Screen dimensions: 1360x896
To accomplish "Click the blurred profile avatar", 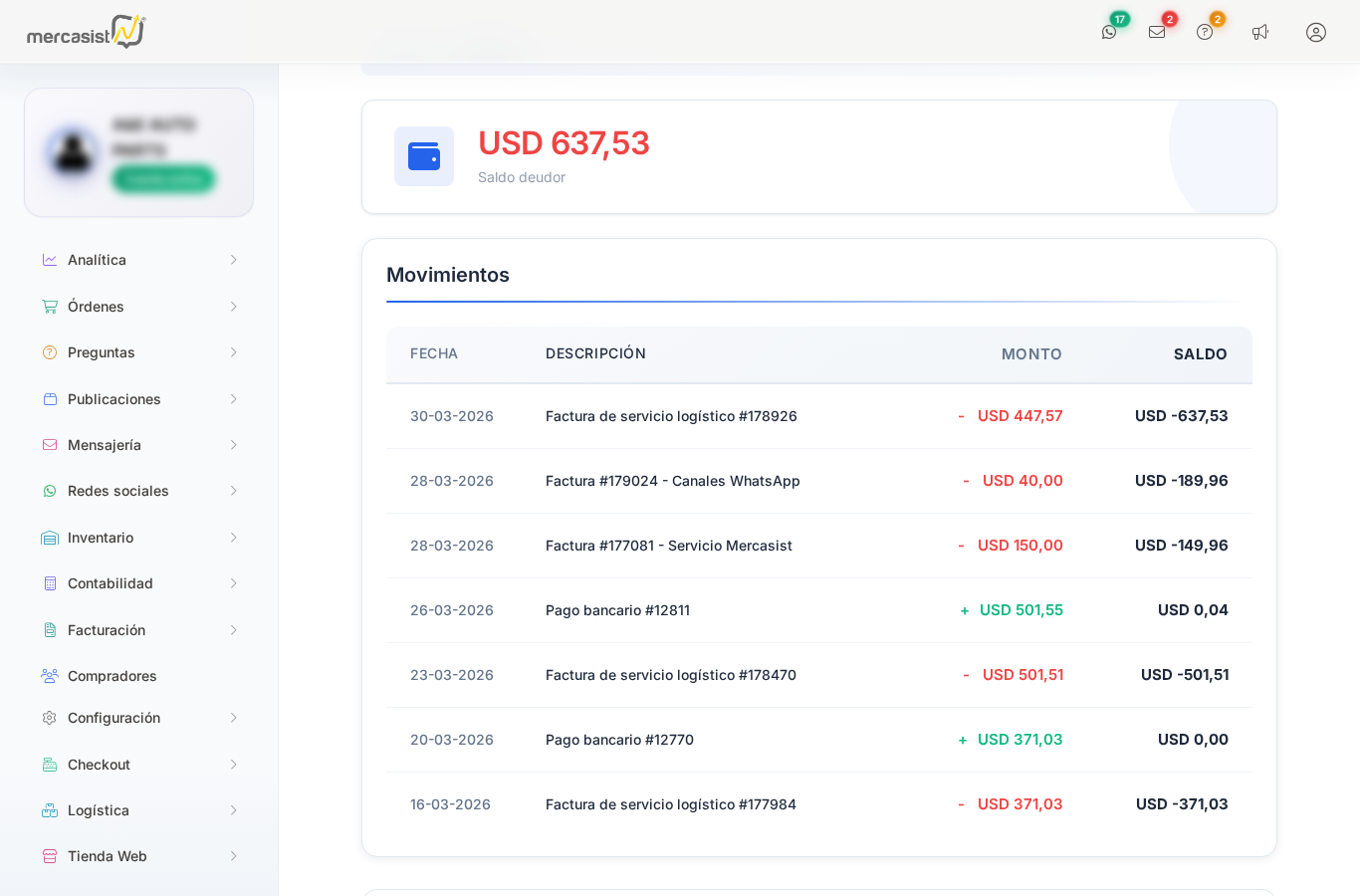I will pos(73,152).
